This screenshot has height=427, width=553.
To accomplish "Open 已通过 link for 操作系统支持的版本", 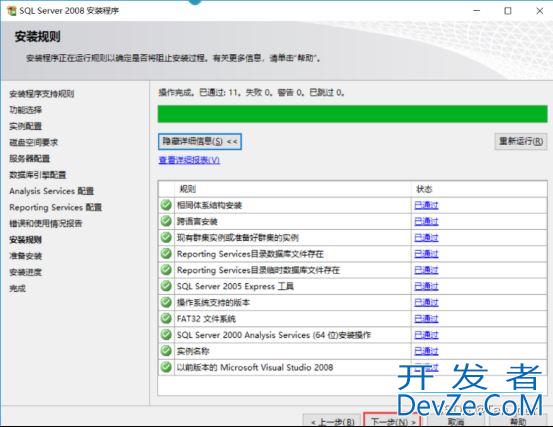I will [x=426, y=303].
